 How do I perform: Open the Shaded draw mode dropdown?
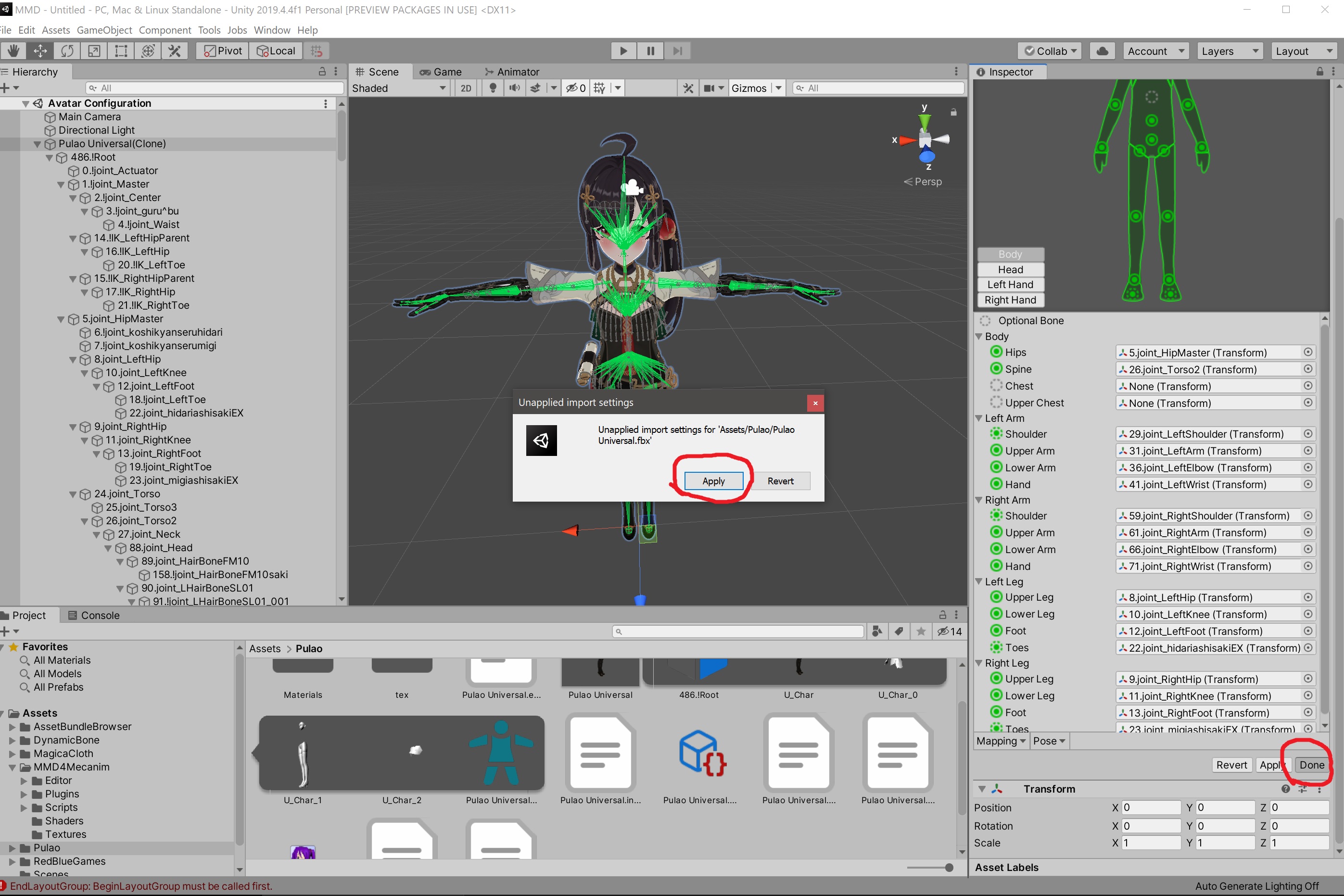tap(398, 88)
